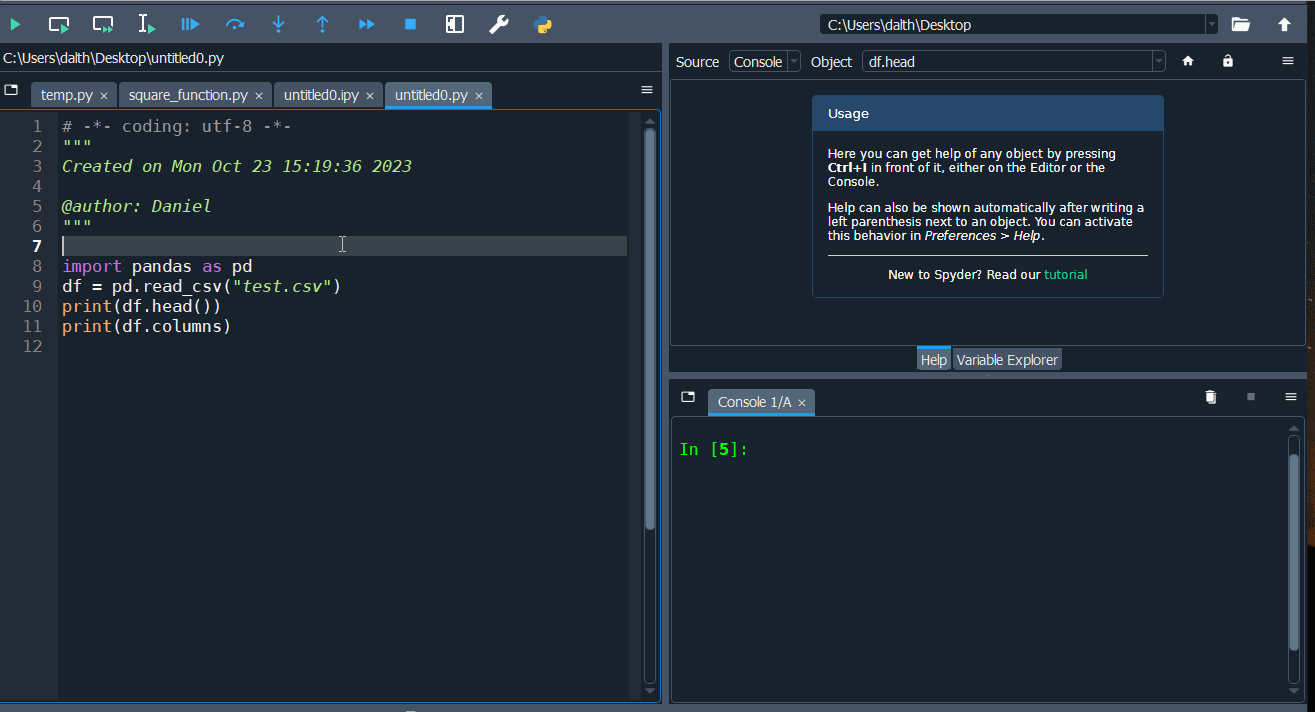
Task: Click the working directory path field
Action: [x=1012, y=24]
